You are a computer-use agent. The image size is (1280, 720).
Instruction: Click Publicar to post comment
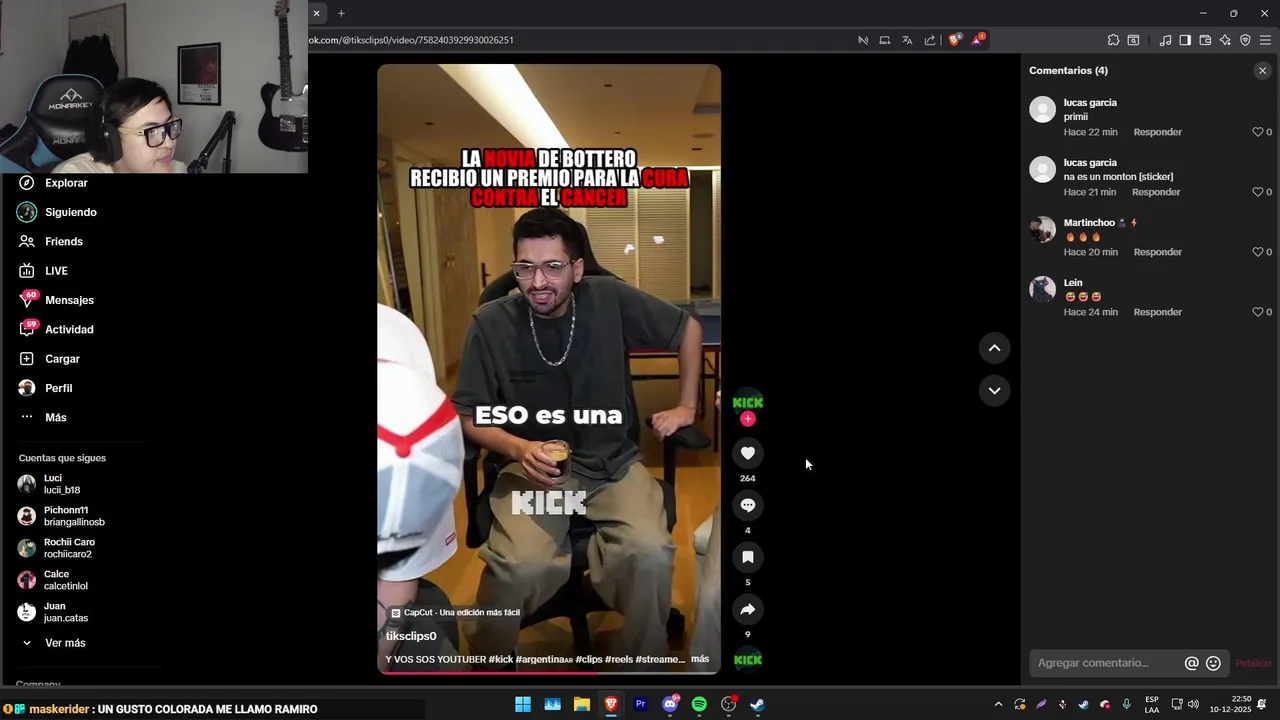(1253, 663)
